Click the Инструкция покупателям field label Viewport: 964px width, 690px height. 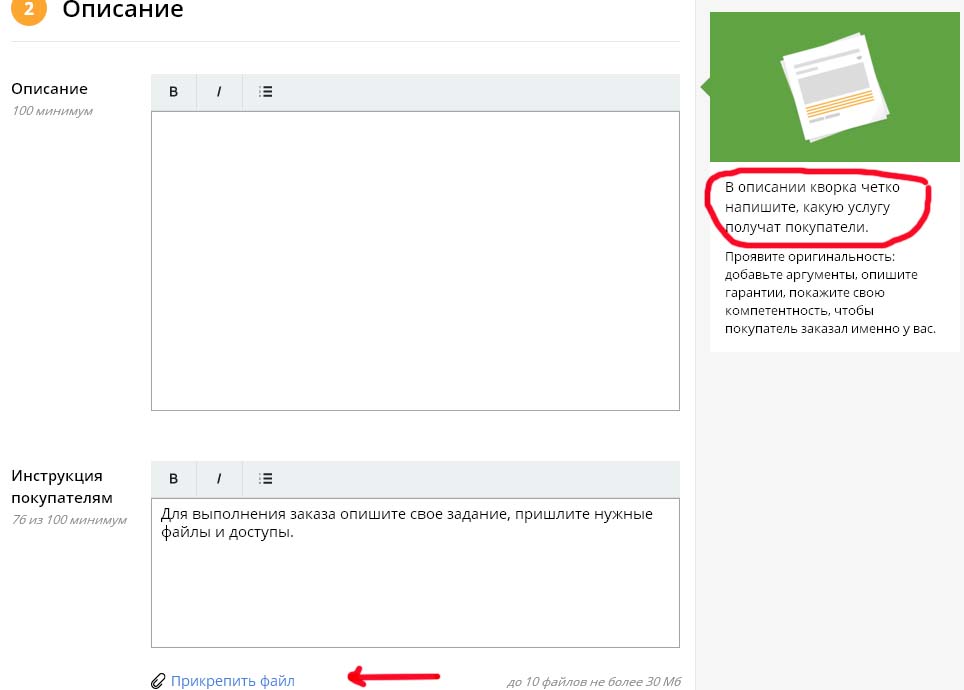pos(61,486)
